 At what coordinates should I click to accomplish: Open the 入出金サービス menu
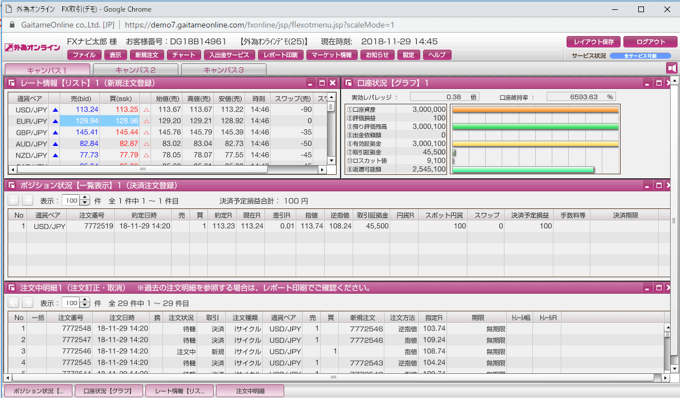(229, 55)
